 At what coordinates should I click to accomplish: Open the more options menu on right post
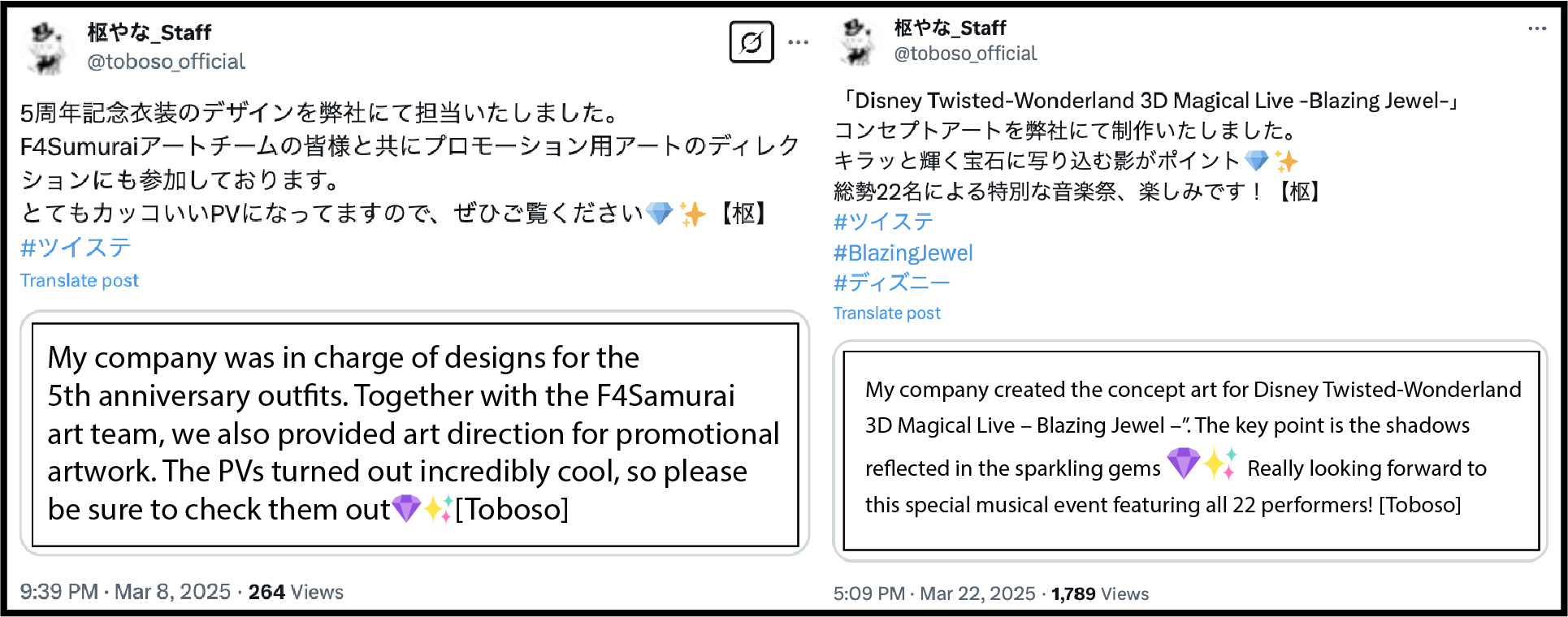pyautogui.click(x=1537, y=28)
